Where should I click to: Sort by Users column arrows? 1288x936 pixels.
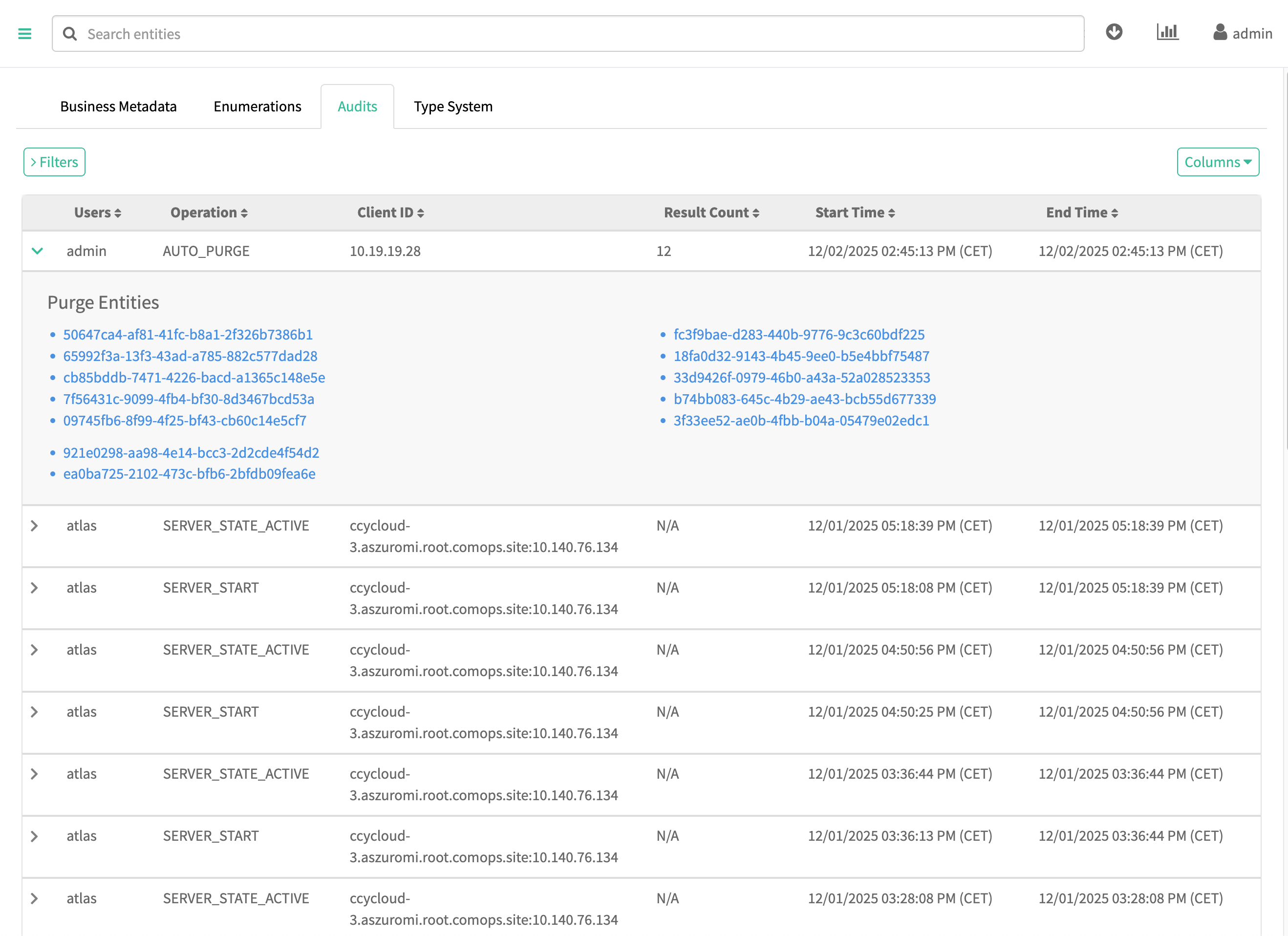tap(118, 213)
